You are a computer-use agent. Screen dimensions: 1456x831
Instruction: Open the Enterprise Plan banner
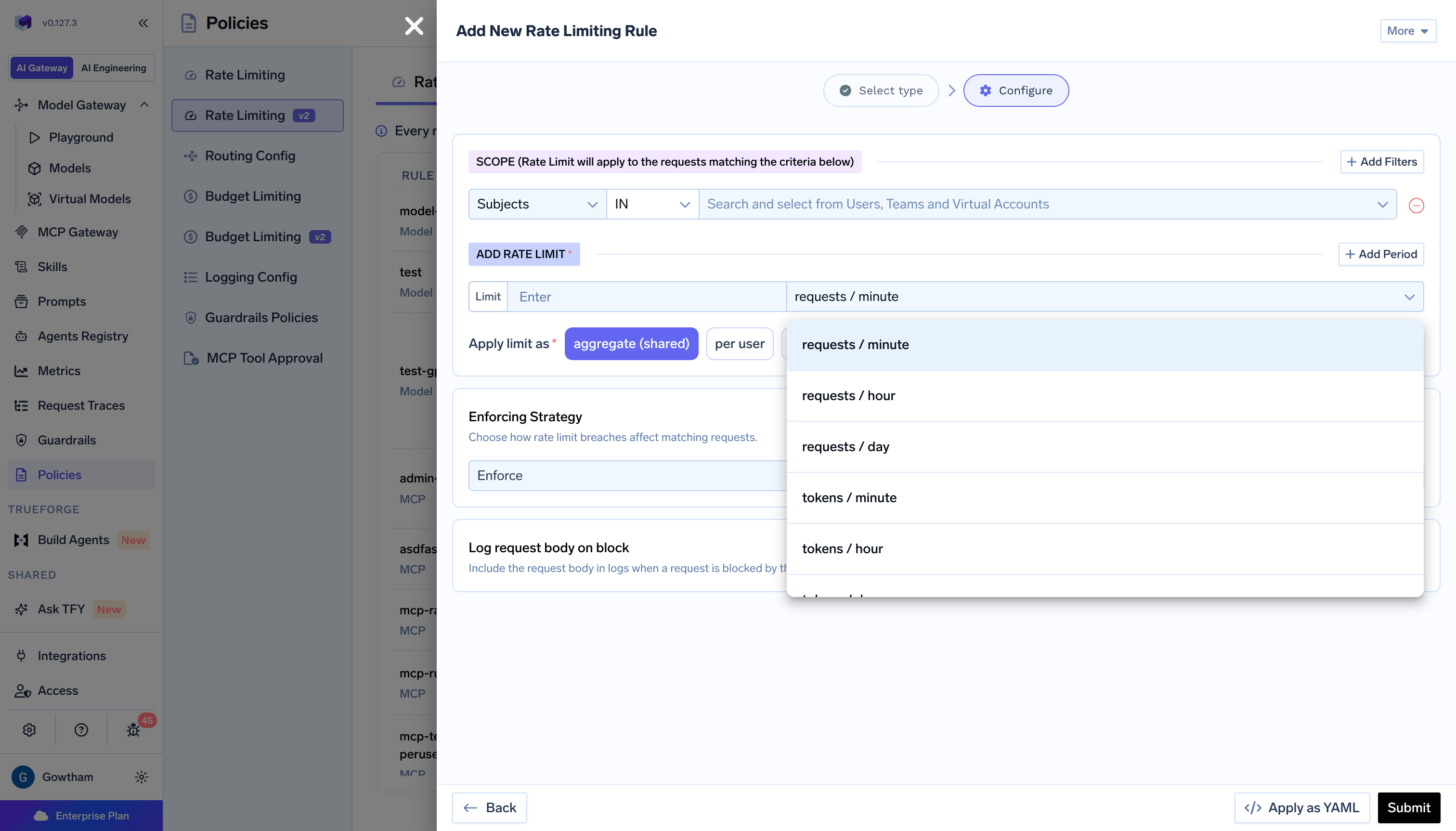click(x=81, y=816)
